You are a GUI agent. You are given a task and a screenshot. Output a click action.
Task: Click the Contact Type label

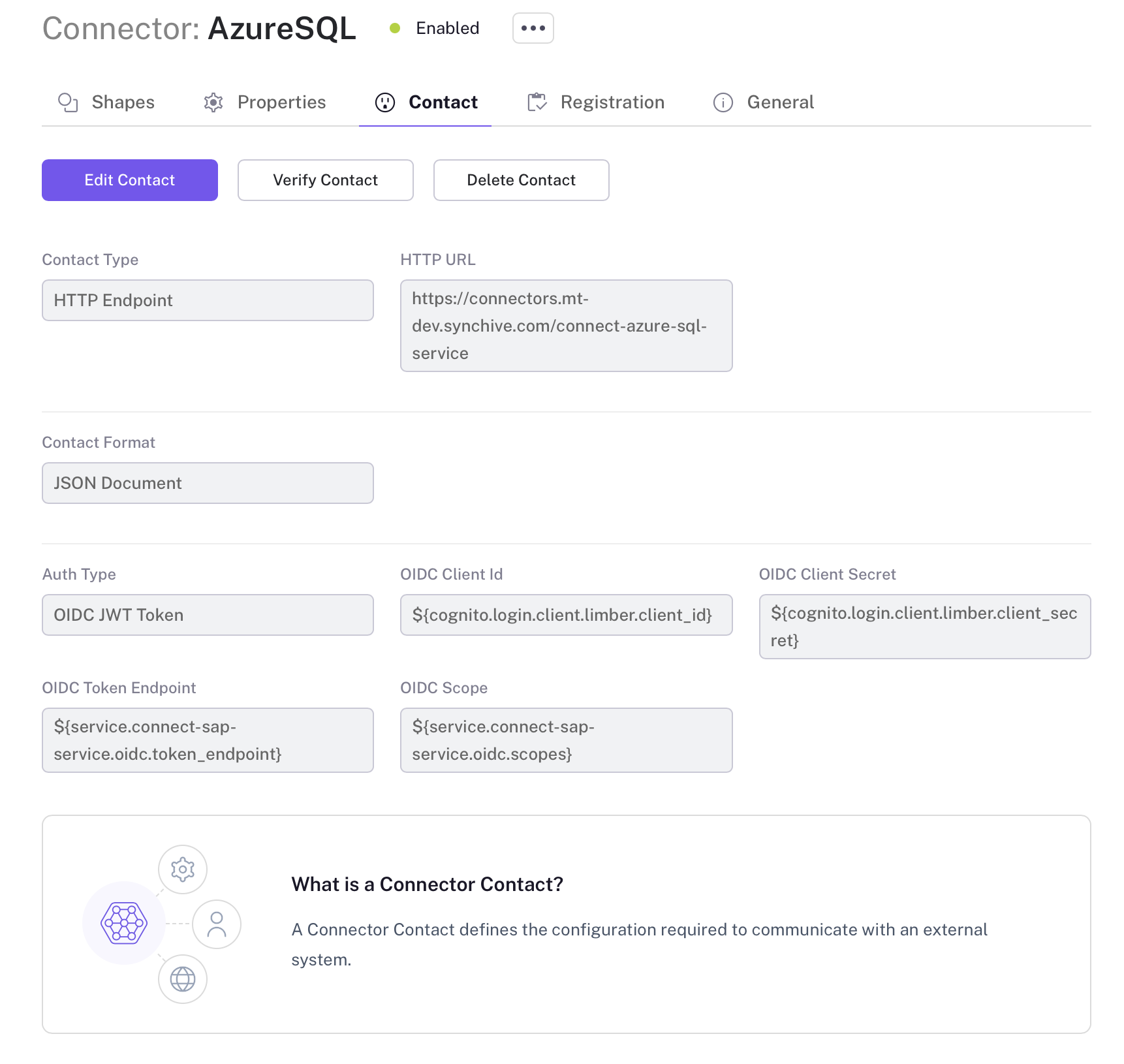click(x=90, y=260)
